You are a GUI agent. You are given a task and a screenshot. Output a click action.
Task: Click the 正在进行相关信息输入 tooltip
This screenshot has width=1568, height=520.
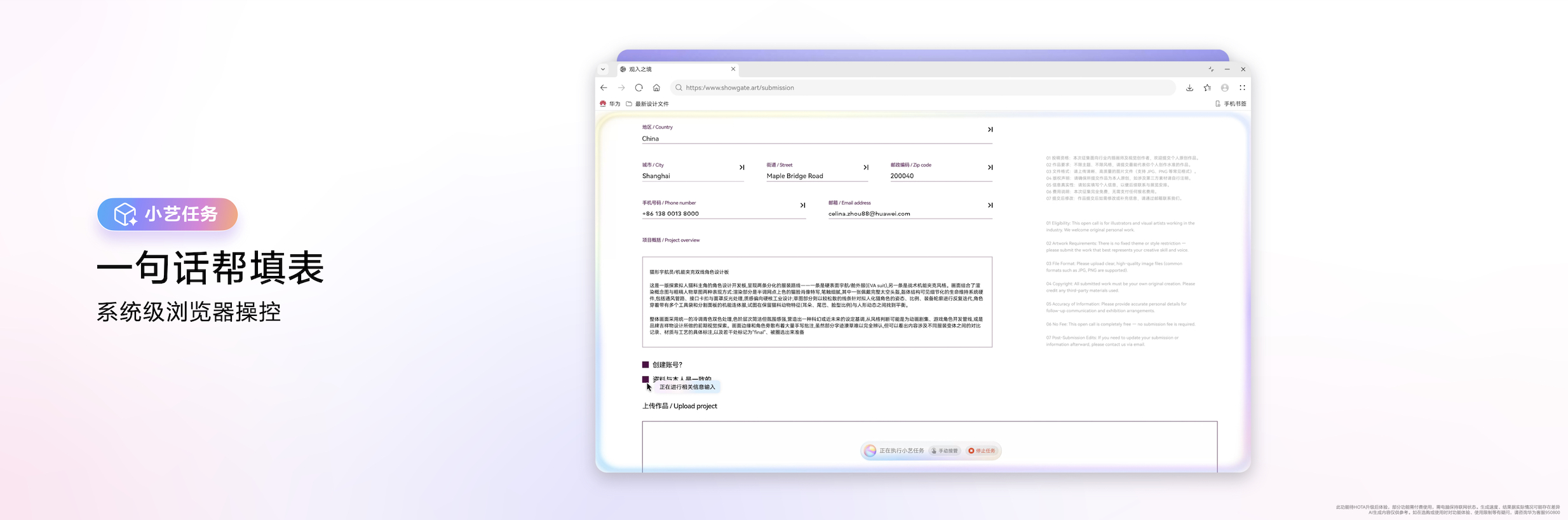[x=687, y=387]
